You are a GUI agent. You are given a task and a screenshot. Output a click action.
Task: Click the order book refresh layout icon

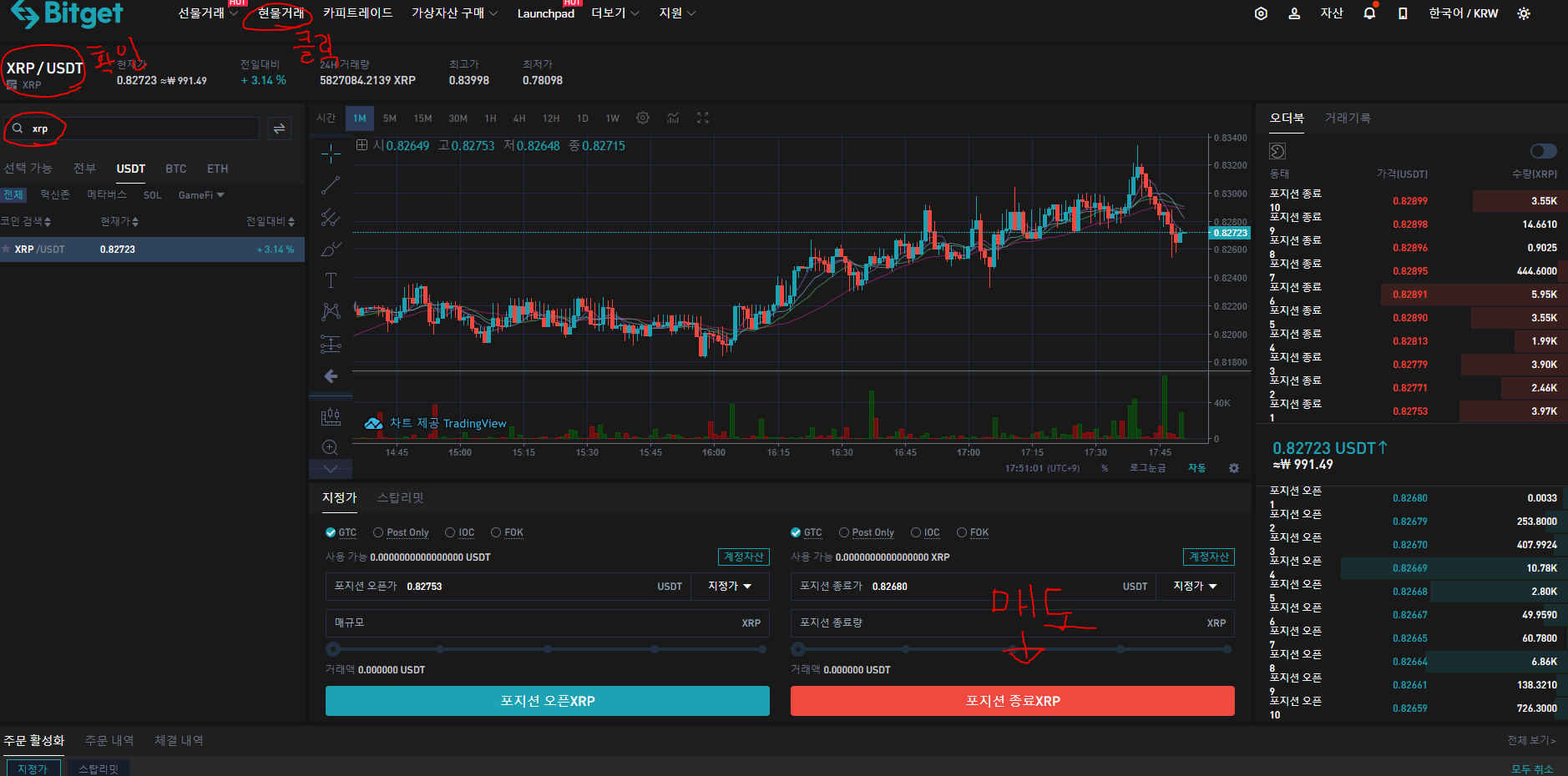point(1277,151)
